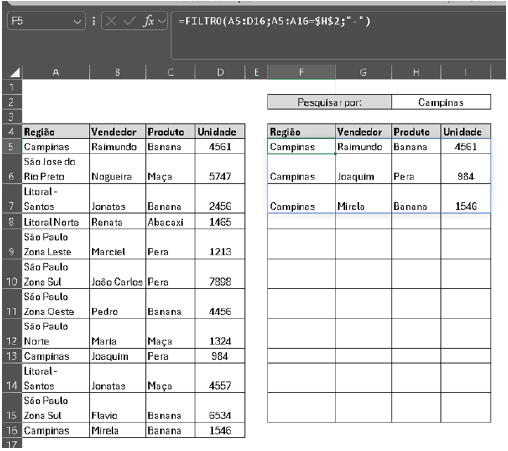
Task: Click the cell containing Litoral Norte
Action: (56, 222)
